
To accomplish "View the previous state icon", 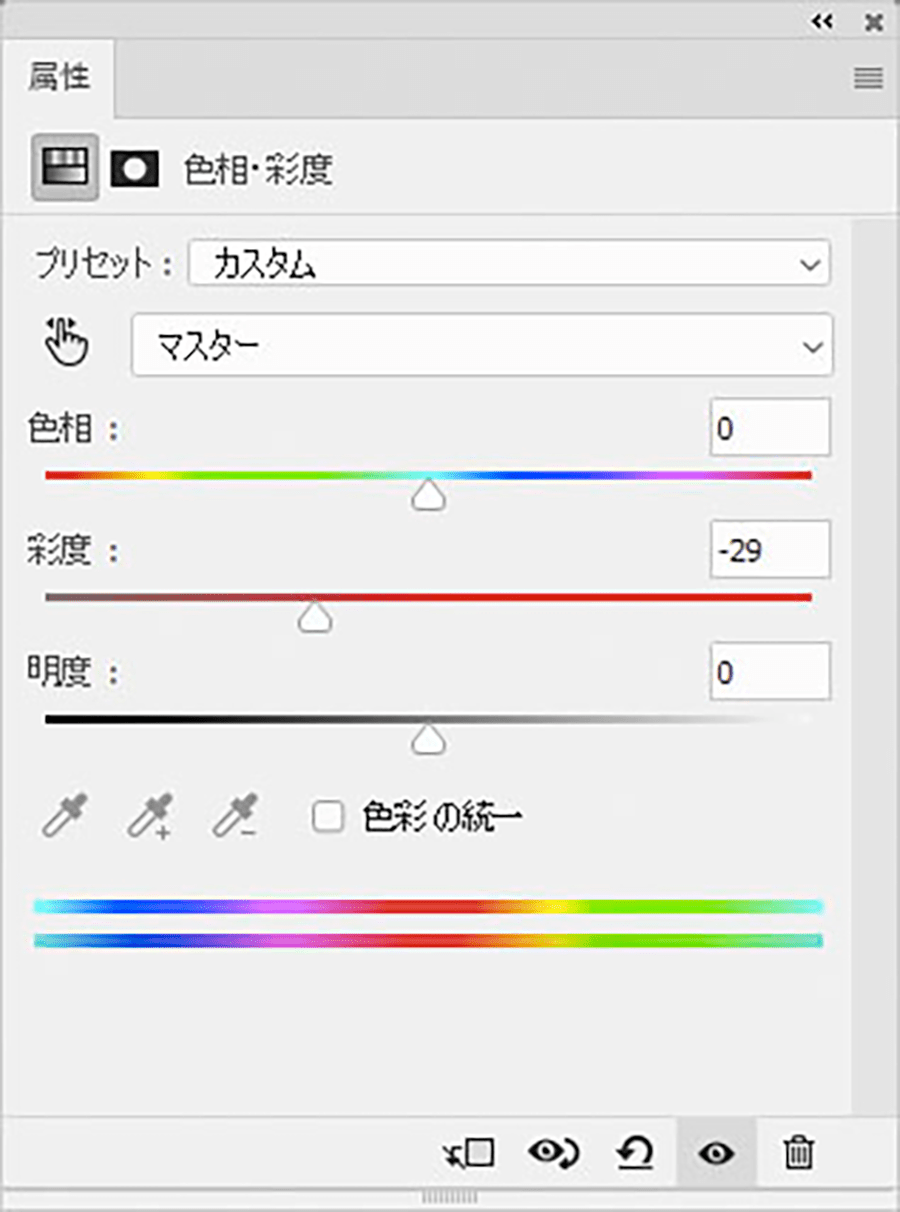I will pyautogui.click(x=554, y=1154).
